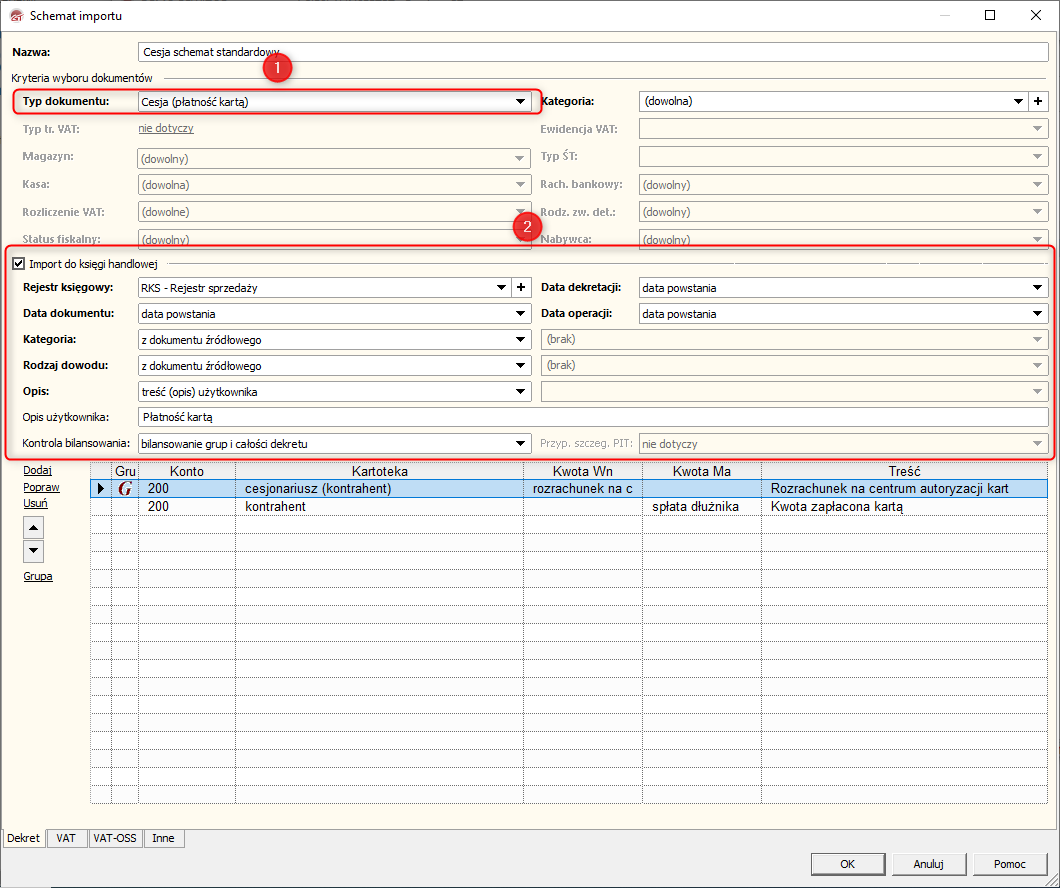Click the Popraw link

[41, 487]
